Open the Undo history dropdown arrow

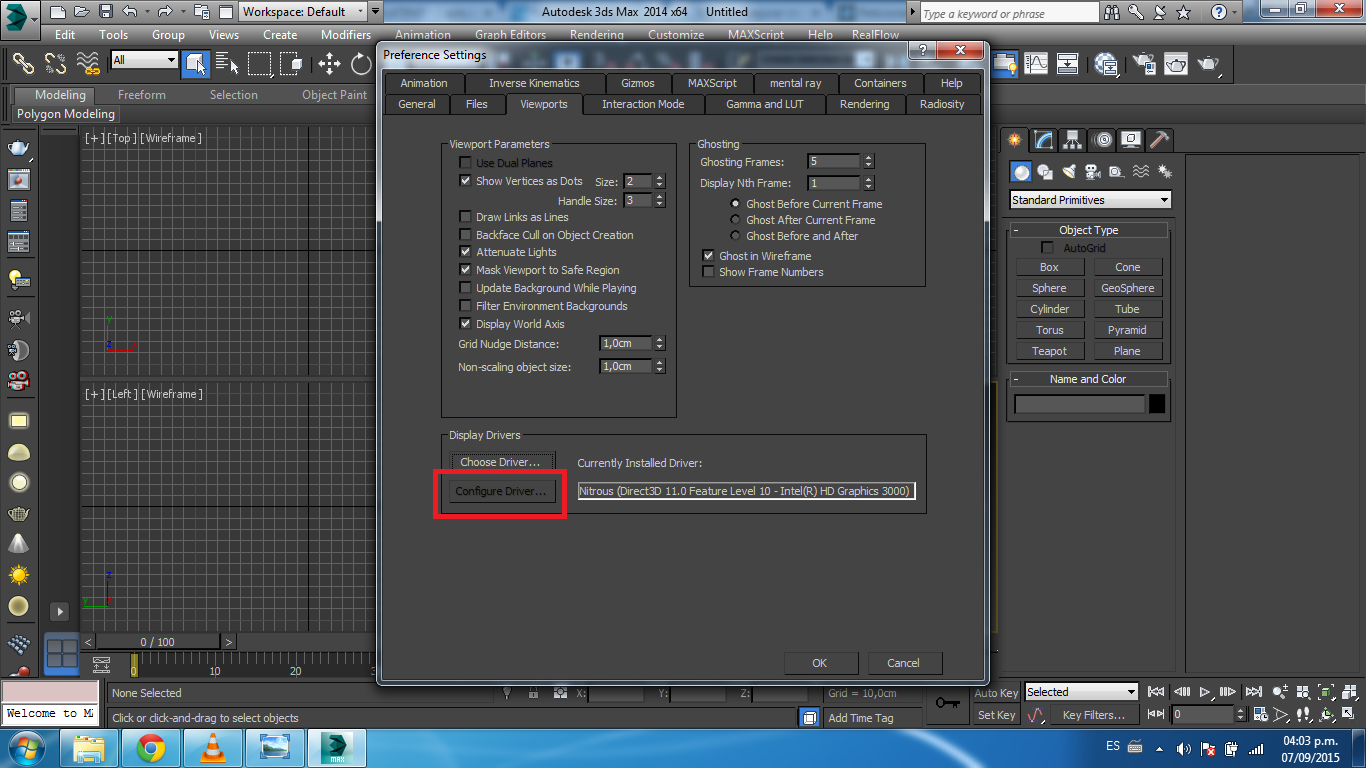point(145,12)
